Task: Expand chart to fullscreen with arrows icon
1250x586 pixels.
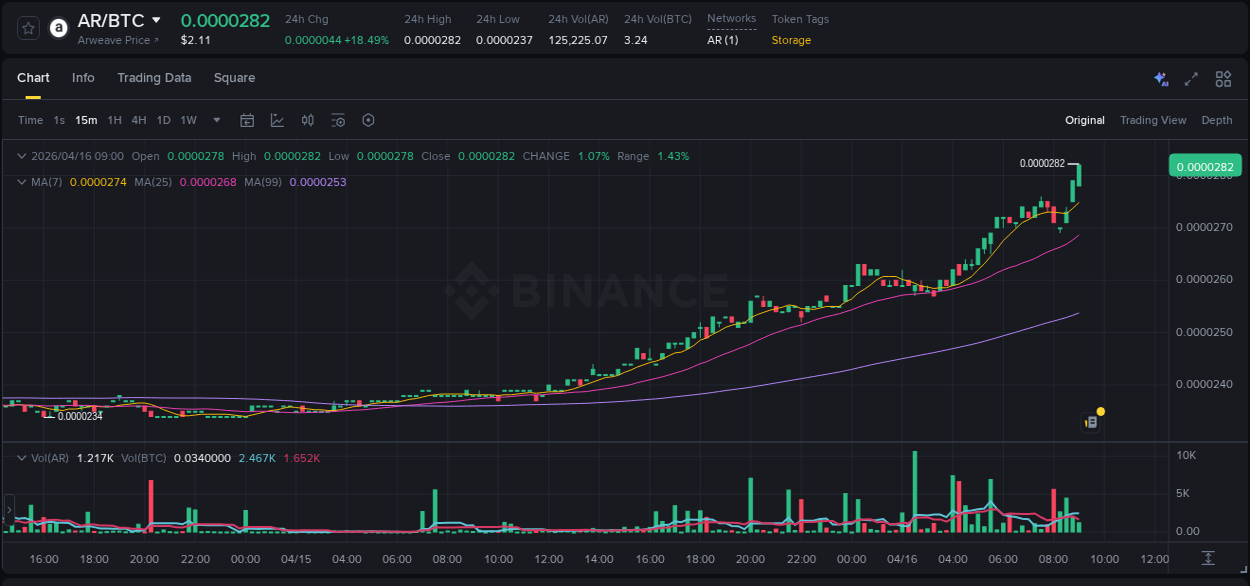Action: (1191, 78)
